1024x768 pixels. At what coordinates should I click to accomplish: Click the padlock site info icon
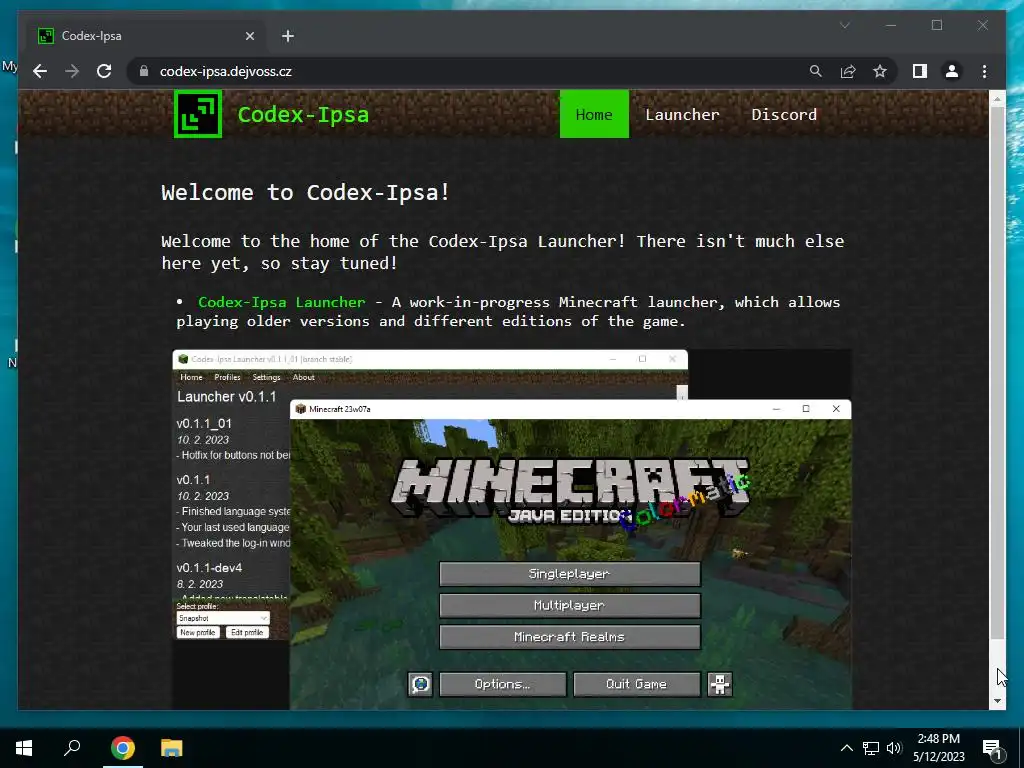144,71
